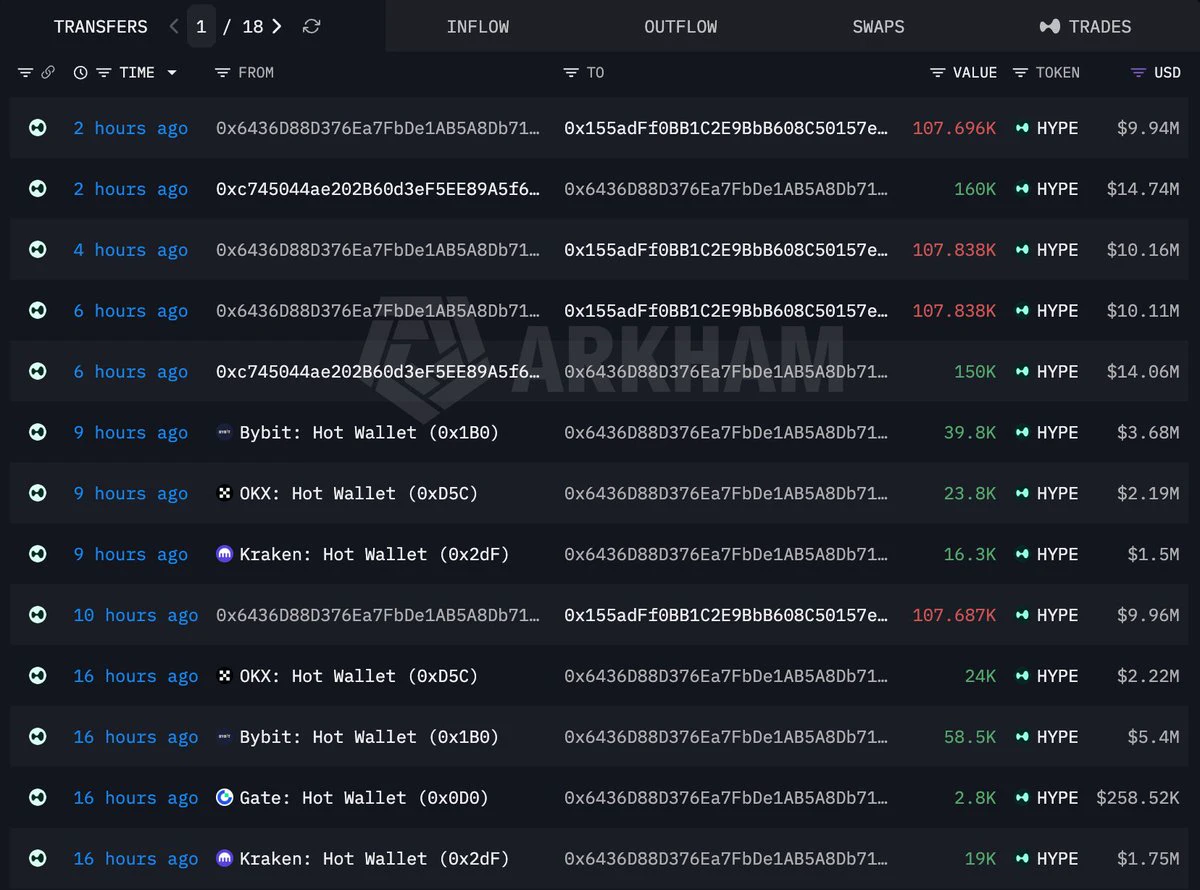Screen dimensions: 1200x890
Task: Click the USD amount $2.22M
Action: pyautogui.click(x=1148, y=676)
